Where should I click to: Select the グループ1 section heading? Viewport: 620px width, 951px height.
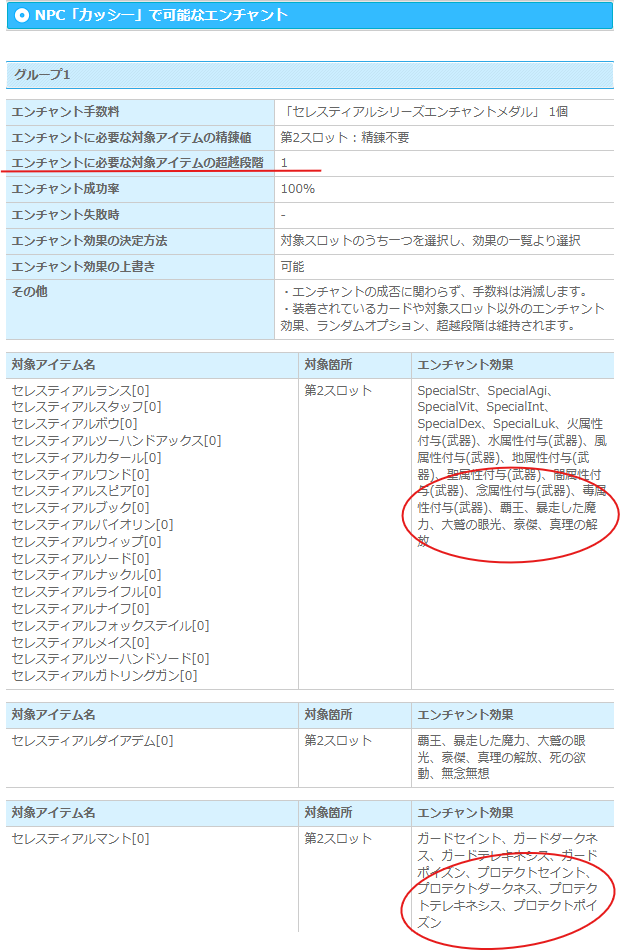pos(42,75)
